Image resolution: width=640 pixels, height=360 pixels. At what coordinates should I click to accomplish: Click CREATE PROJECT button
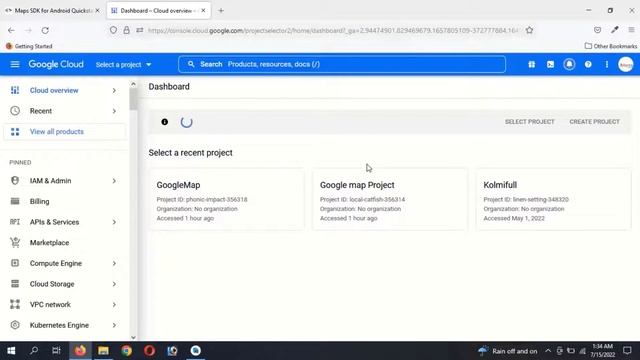594,122
